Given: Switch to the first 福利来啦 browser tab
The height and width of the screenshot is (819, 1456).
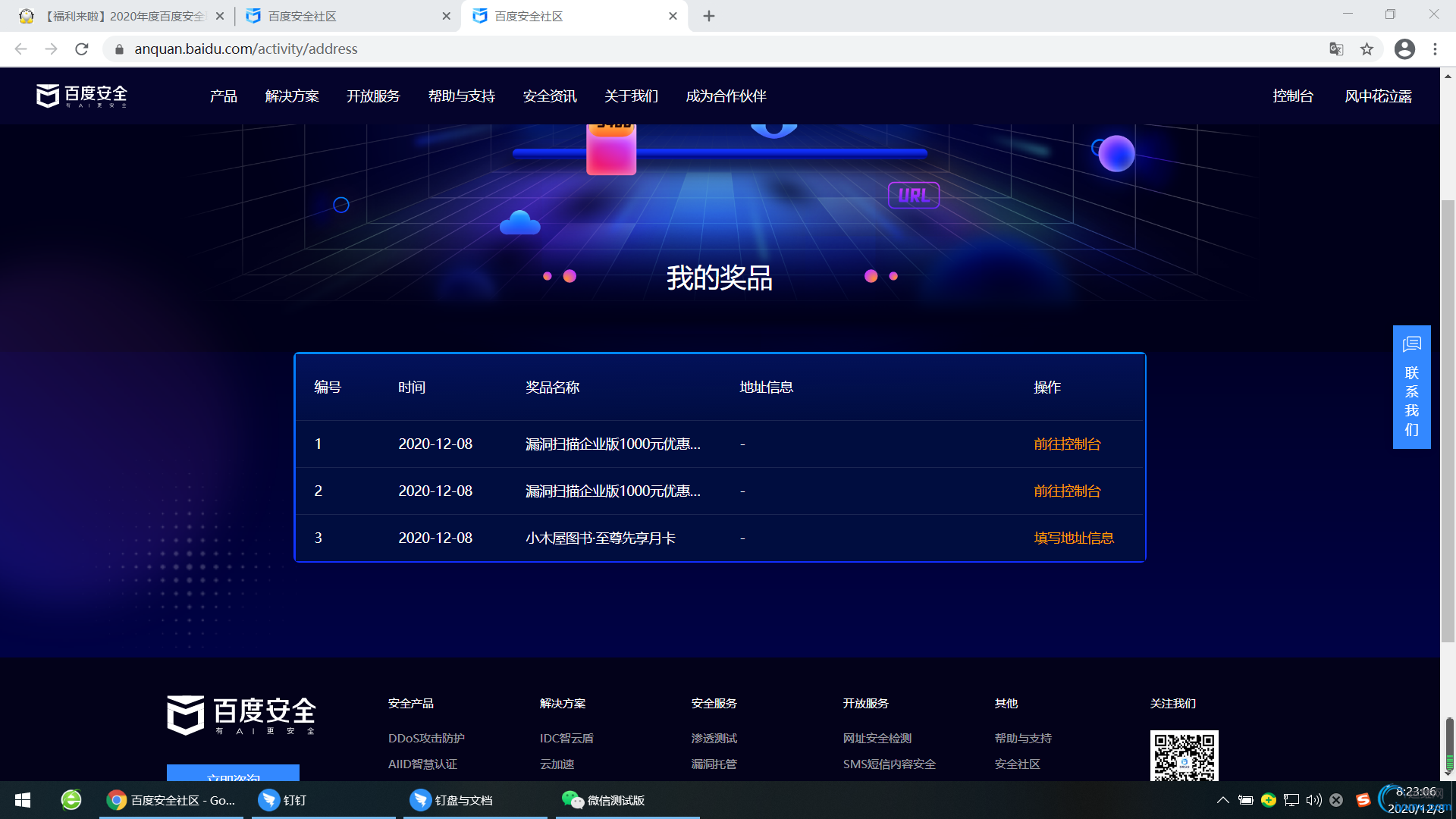Looking at the screenshot, I should tap(121, 16).
